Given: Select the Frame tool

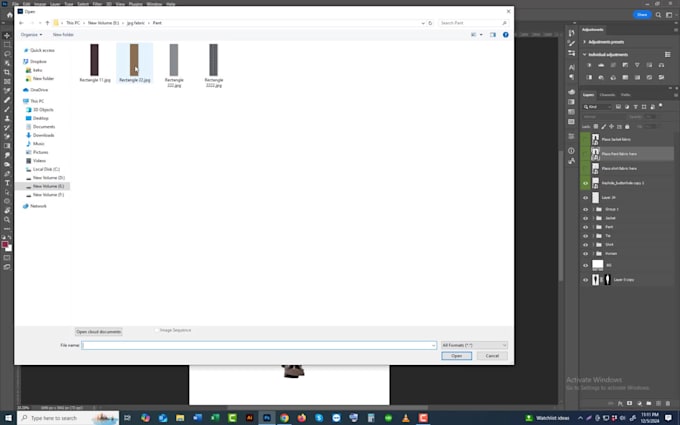Looking at the screenshot, I should point(7,82).
